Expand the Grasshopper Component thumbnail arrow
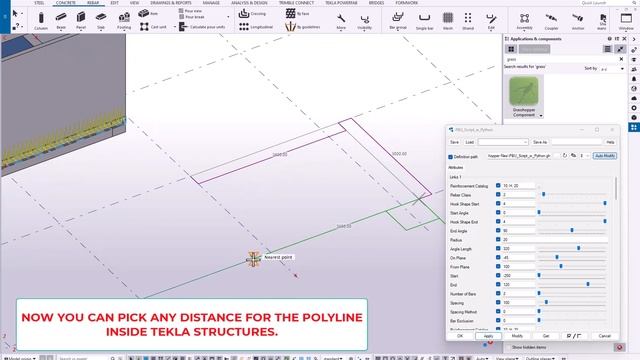This screenshot has height=360, width=640. 541,116
